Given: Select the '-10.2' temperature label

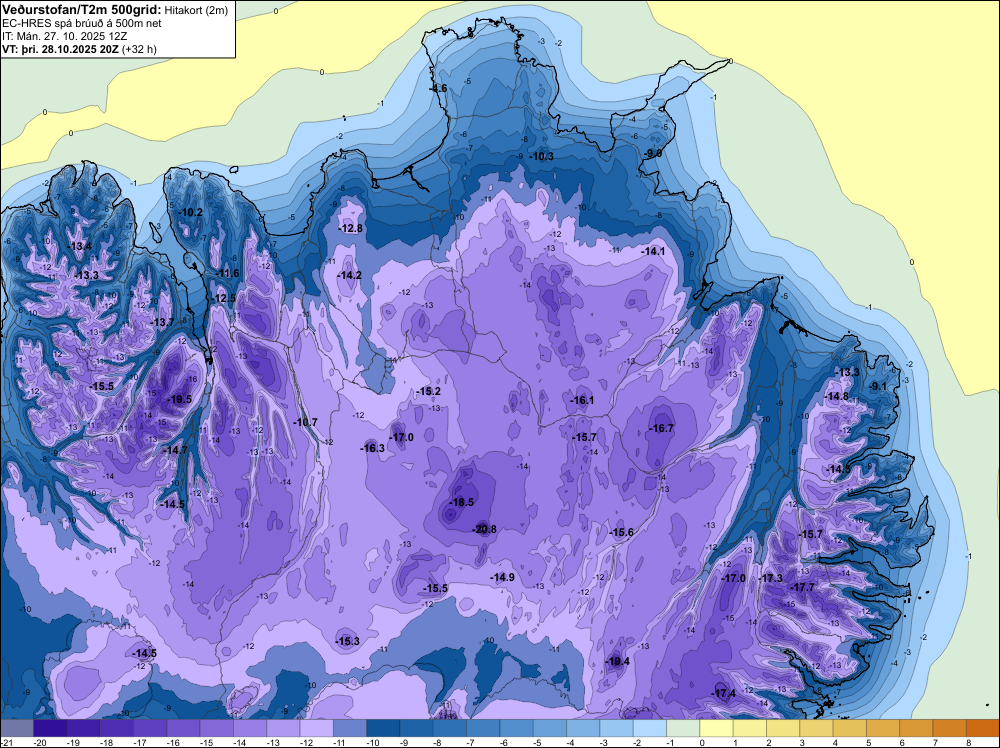Looking at the screenshot, I should point(191,212).
